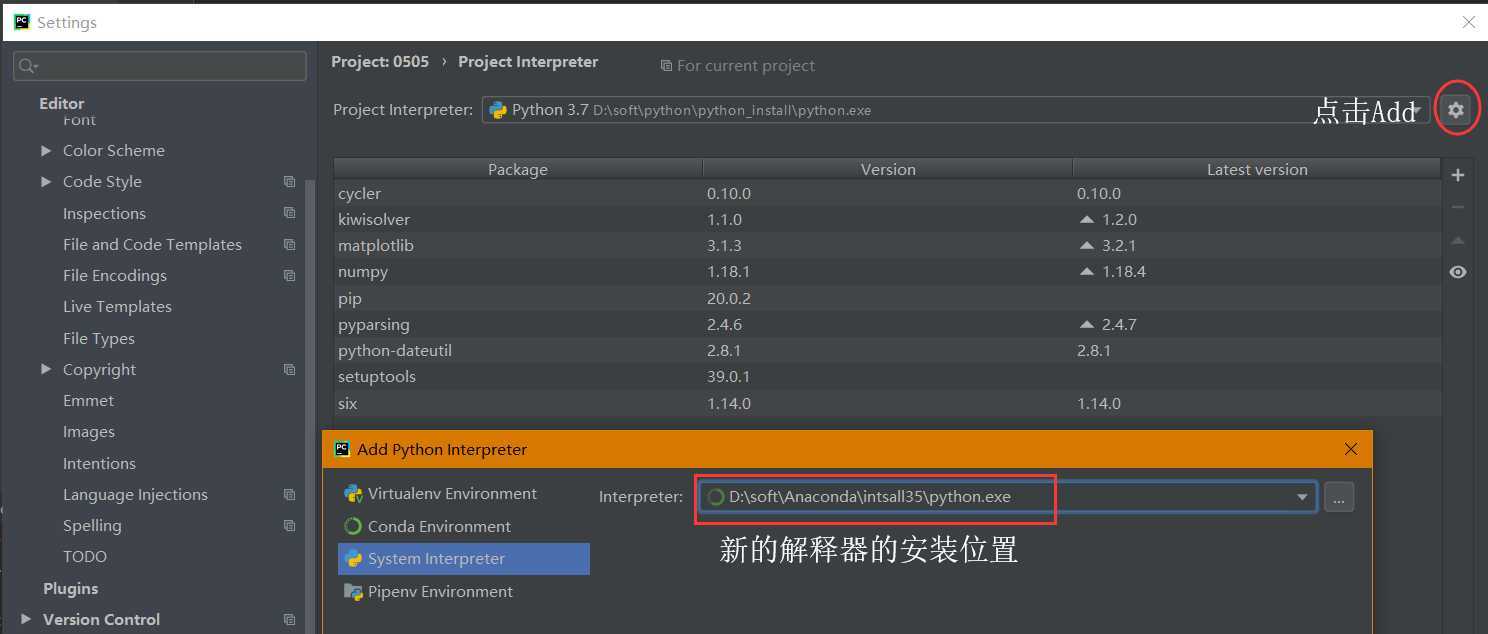Open the interpreter settings gear icon
The height and width of the screenshot is (634, 1488).
1456,110
